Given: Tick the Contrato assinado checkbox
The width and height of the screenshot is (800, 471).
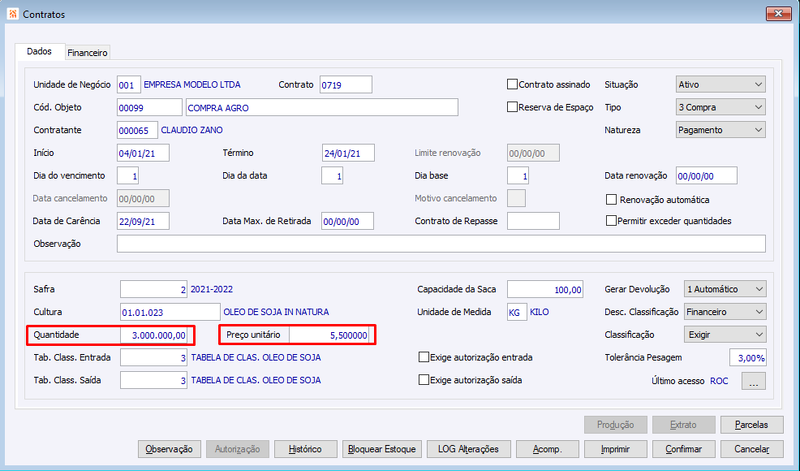Looking at the screenshot, I should [512, 84].
